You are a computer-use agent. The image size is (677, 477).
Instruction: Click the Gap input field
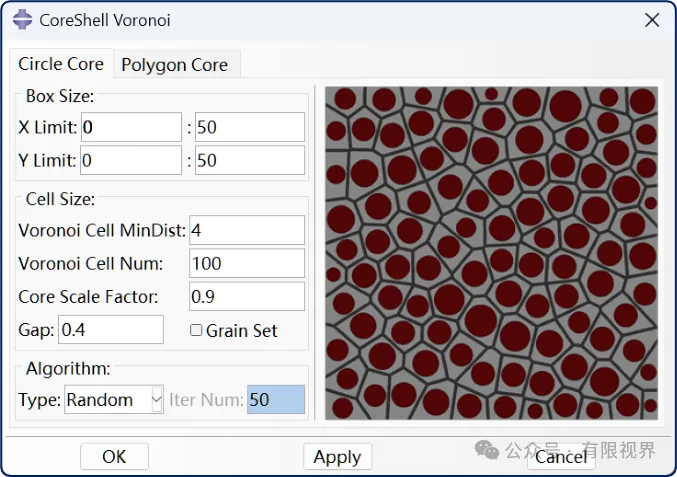[111, 330]
